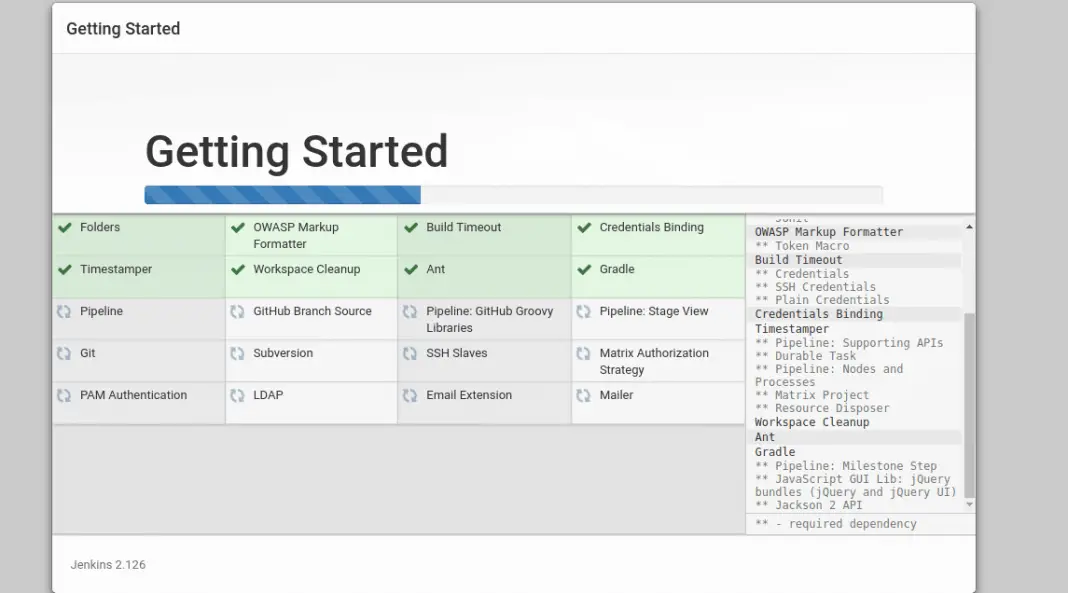Click the Workspace Cleanup checkmark icon

point(238,269)
